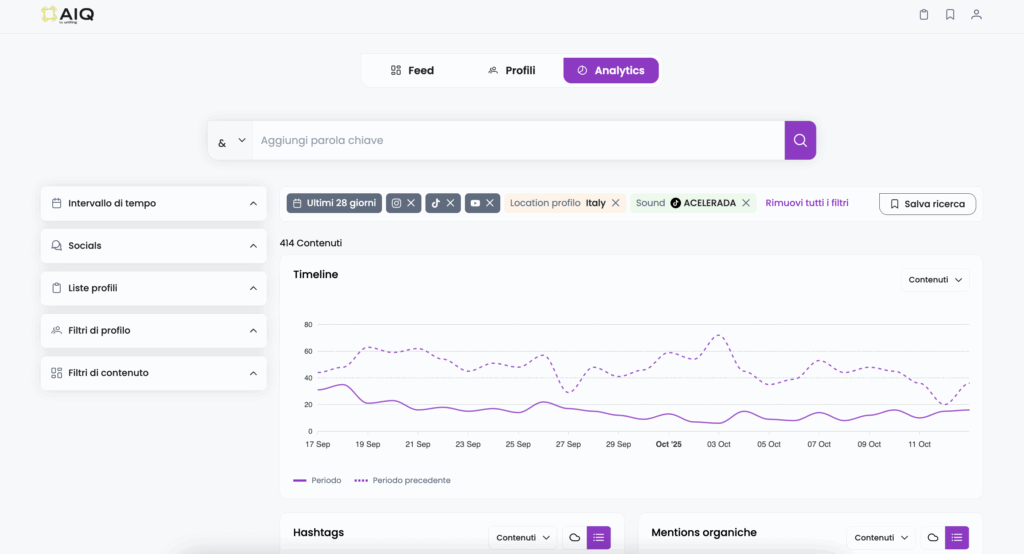Switch to the Profili tab
This screenshot has height=554, width=1024.
pos(511,71)
